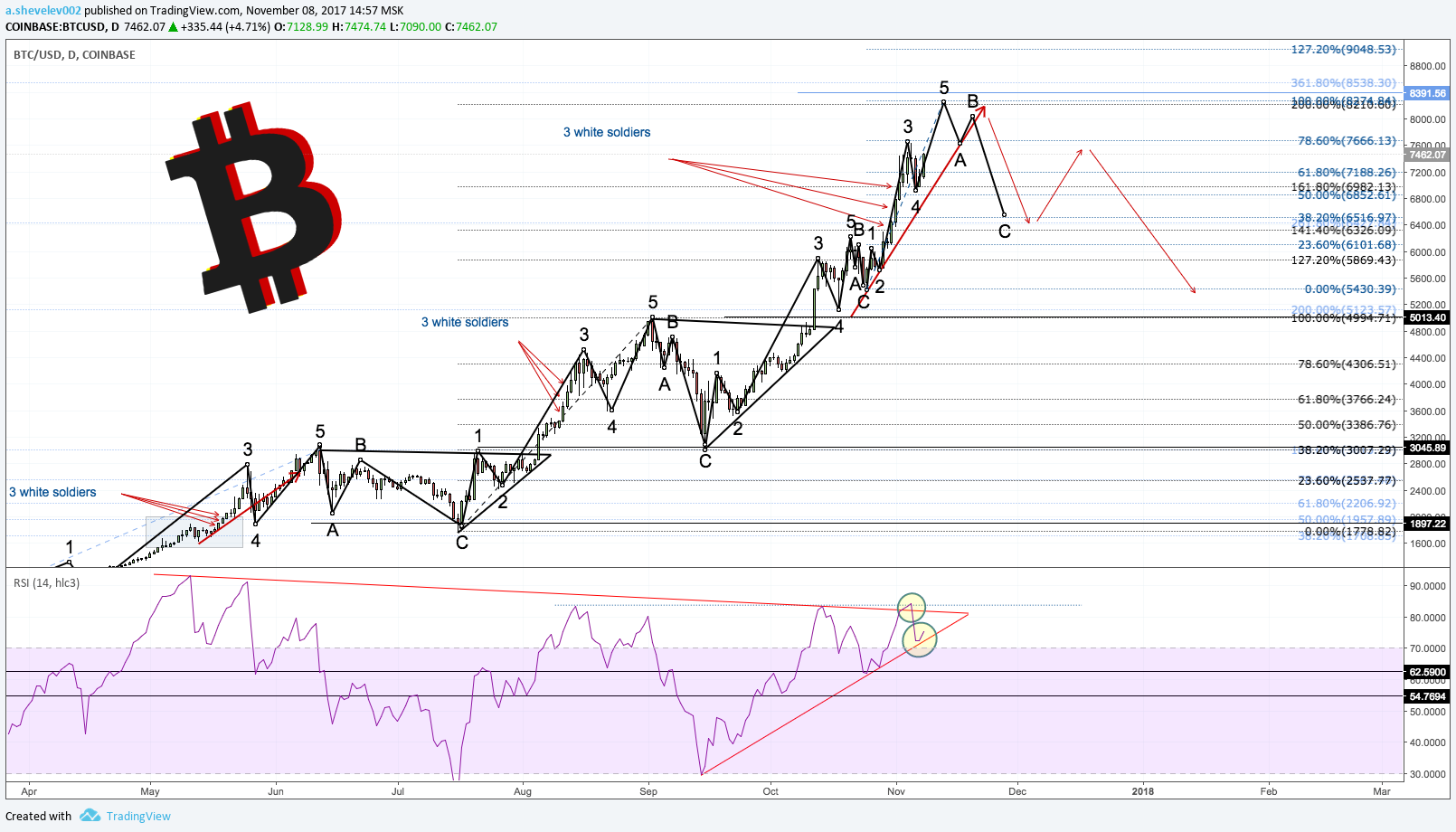Click the 30.0000 RSI axis value

click(x=1427, y=774)
